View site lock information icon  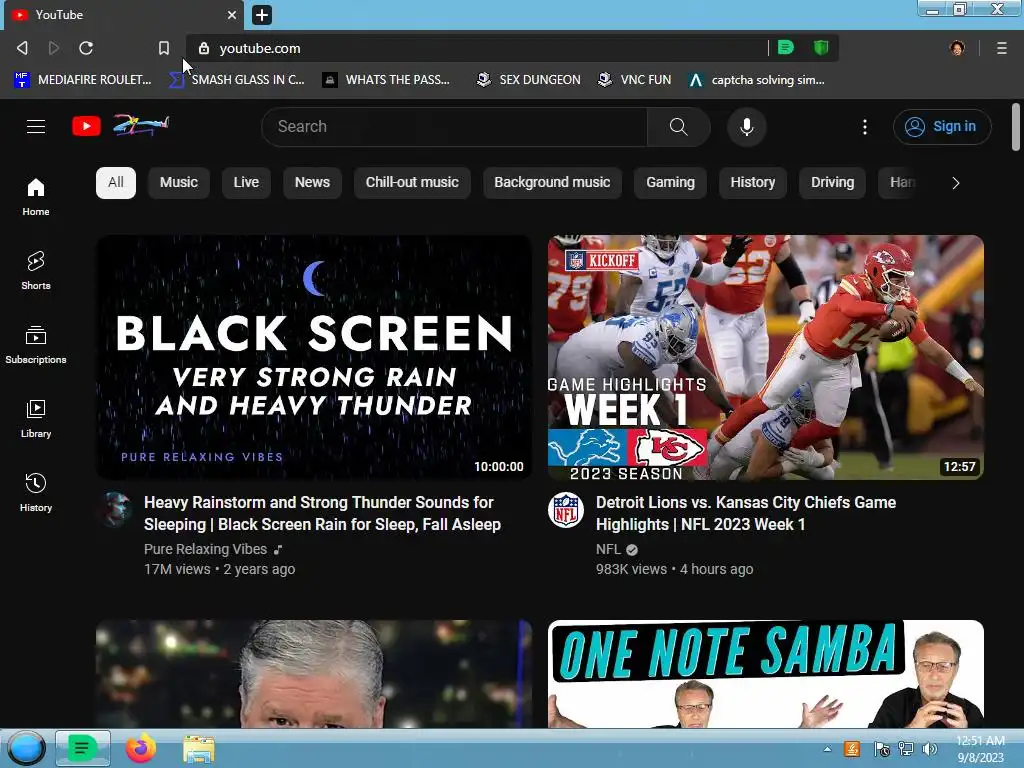[x=204, y=48]
